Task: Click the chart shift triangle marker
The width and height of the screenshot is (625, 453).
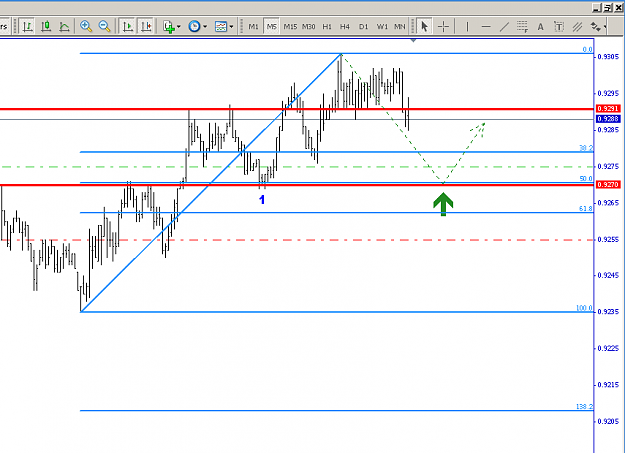Action: [x=413, y=40]
